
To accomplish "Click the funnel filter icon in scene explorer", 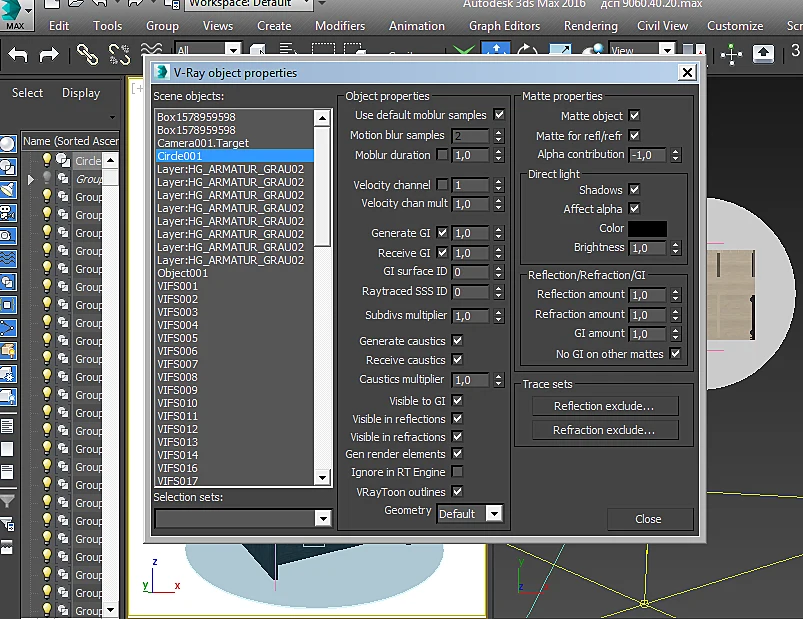I will 7,501.
